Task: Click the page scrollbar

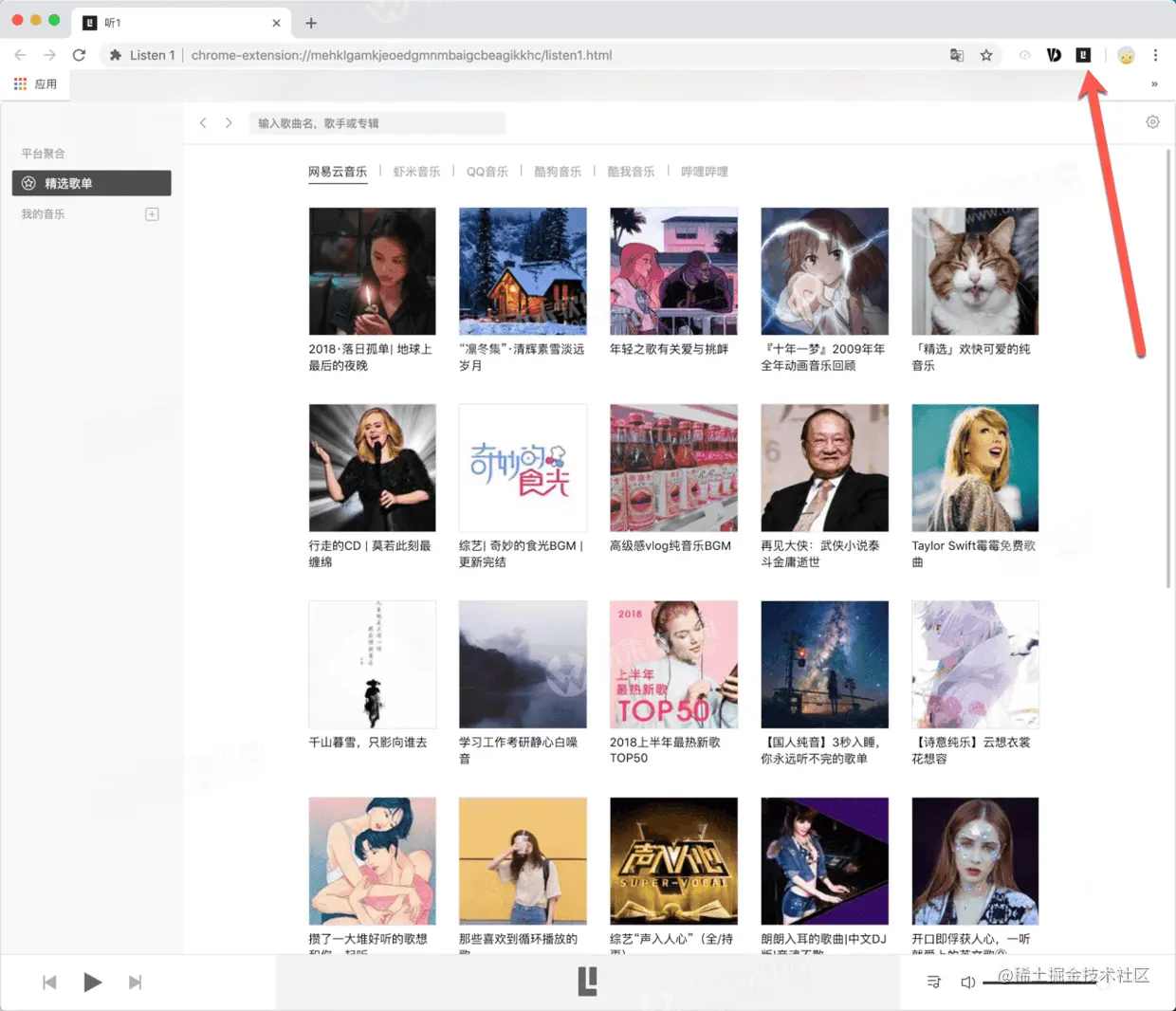Action: [x=1168, y=368]
